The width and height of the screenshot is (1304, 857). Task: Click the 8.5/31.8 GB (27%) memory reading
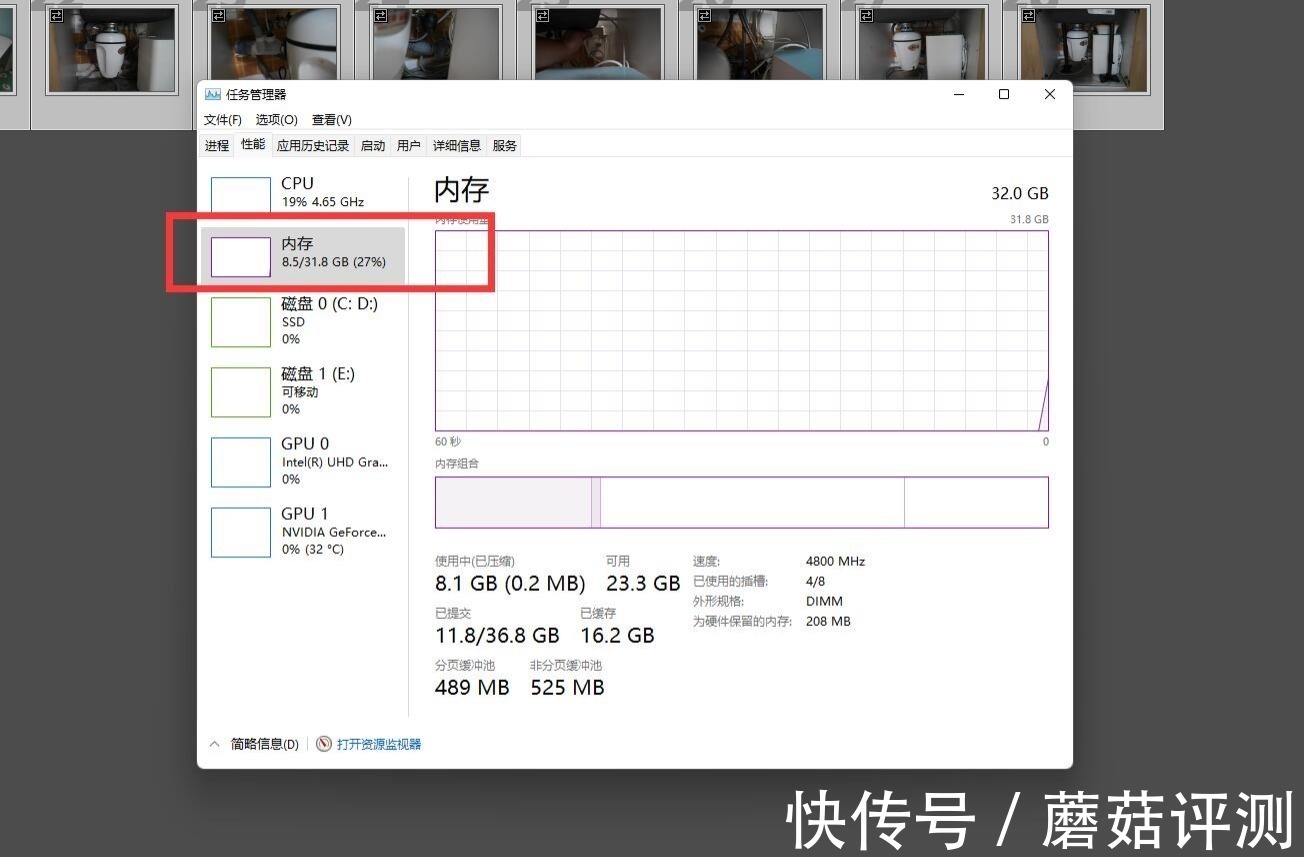click(334, 262)
